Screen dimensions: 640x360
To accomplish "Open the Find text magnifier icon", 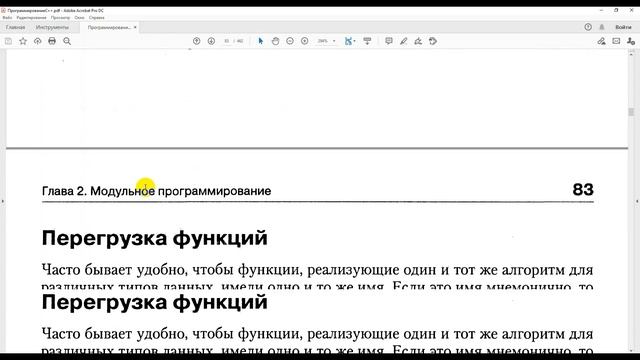I will (67, 41).
